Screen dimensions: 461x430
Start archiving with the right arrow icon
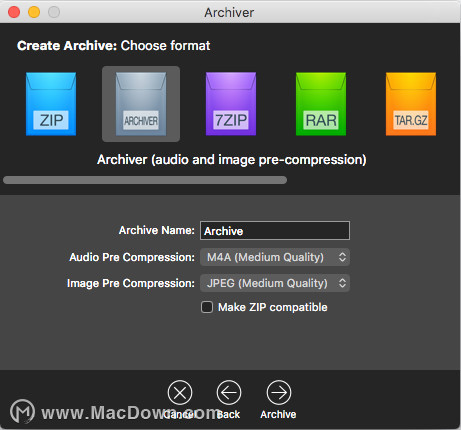[279, 393]
